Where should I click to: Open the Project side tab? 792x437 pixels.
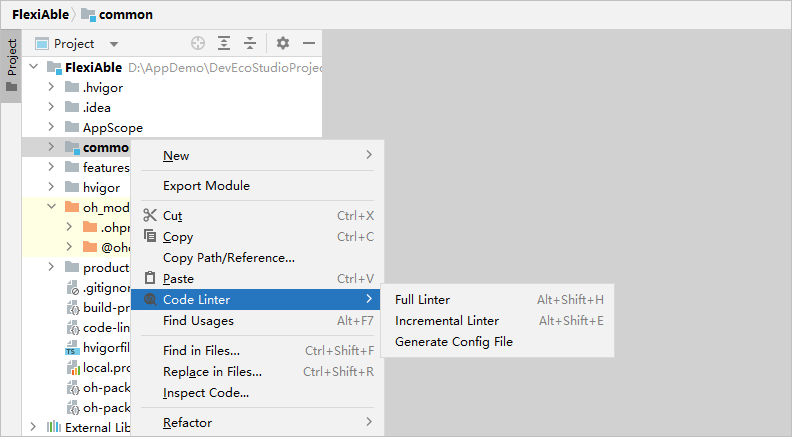pos(12,58)
